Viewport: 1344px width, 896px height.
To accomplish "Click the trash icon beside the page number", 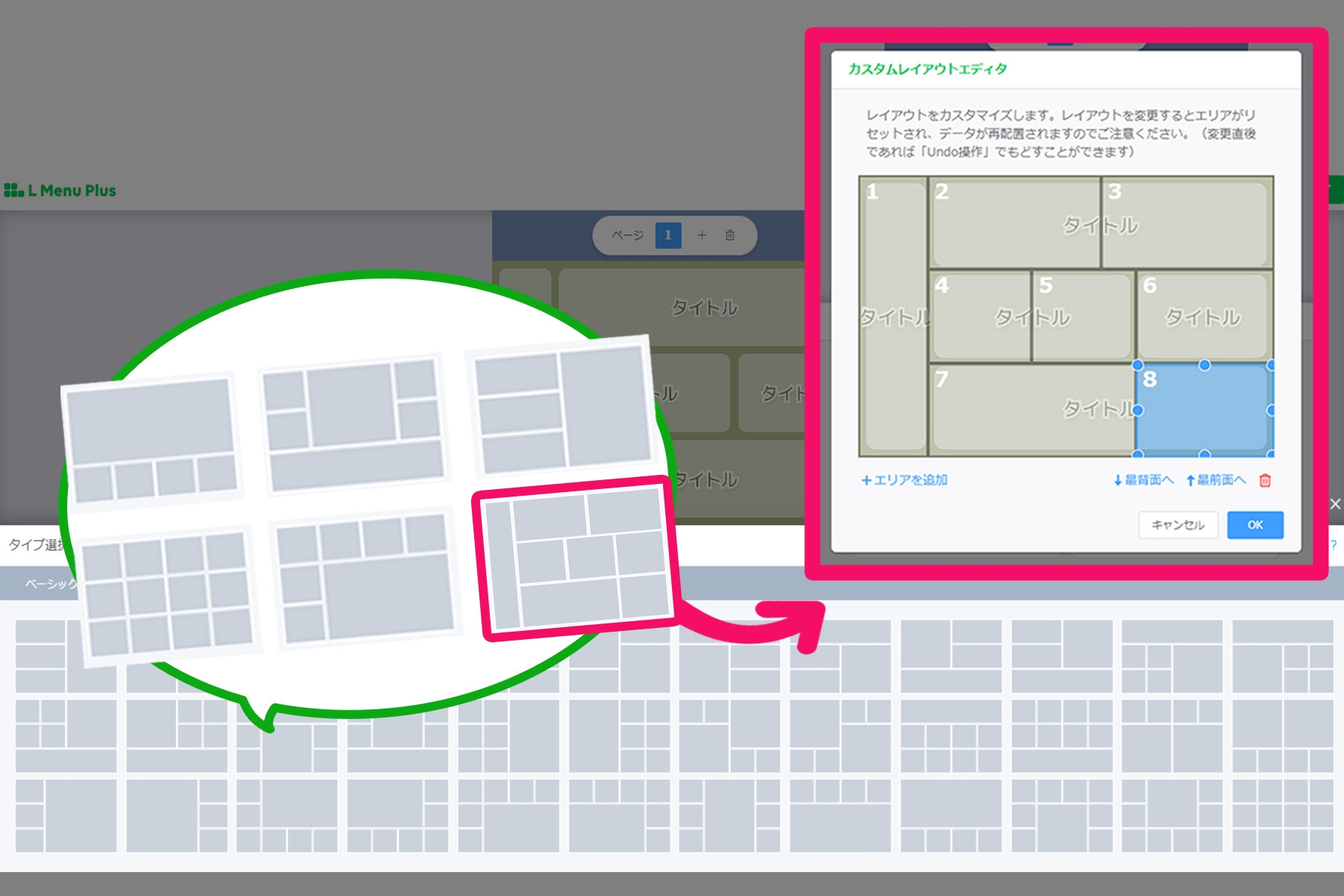I will pos(730,235).
